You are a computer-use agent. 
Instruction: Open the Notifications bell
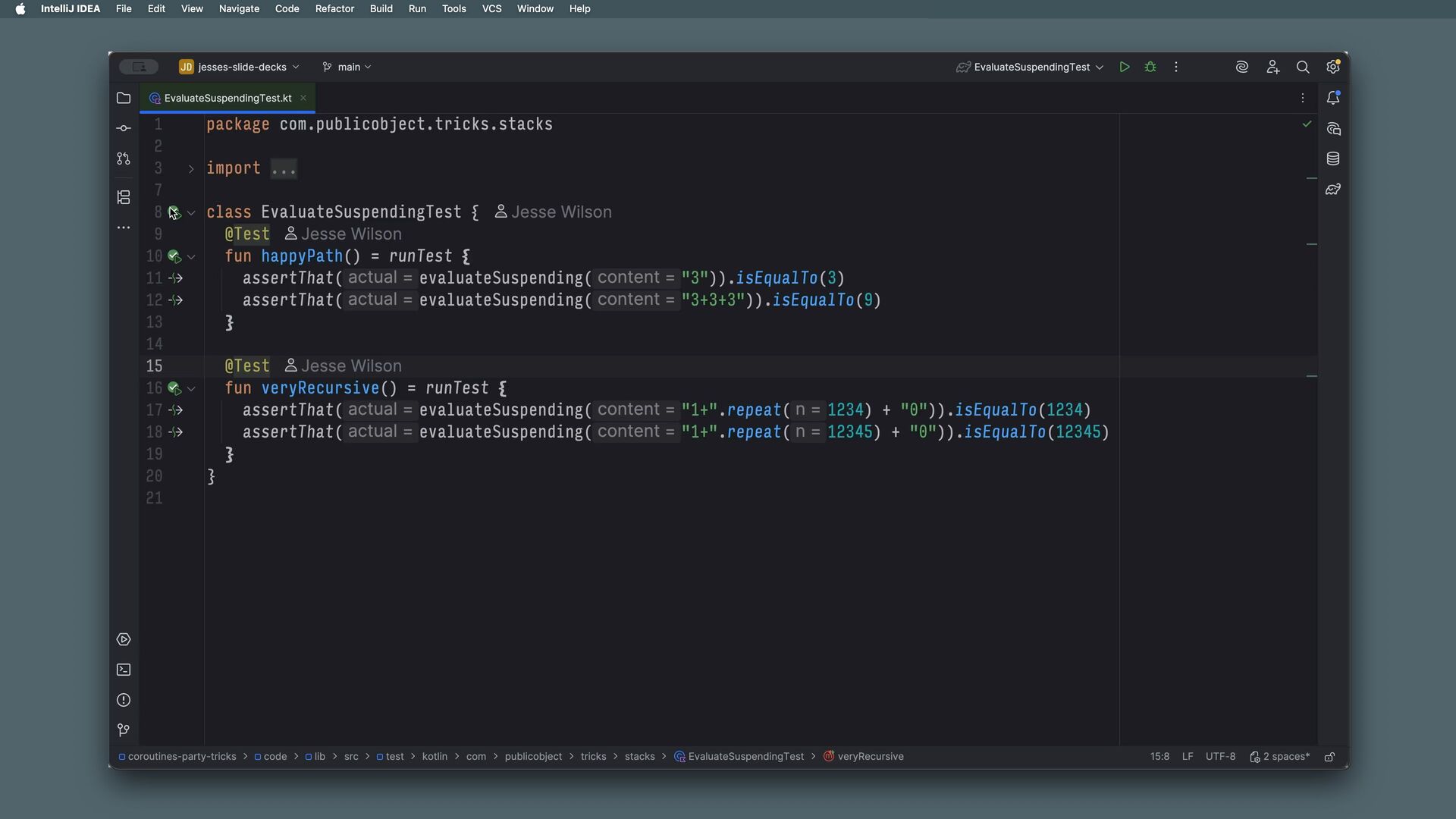tap(1333, 98)
